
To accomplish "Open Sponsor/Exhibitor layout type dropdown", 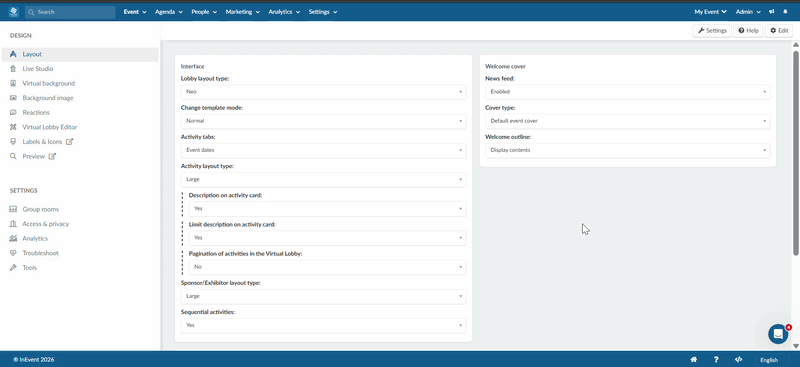I will (323, 296).
